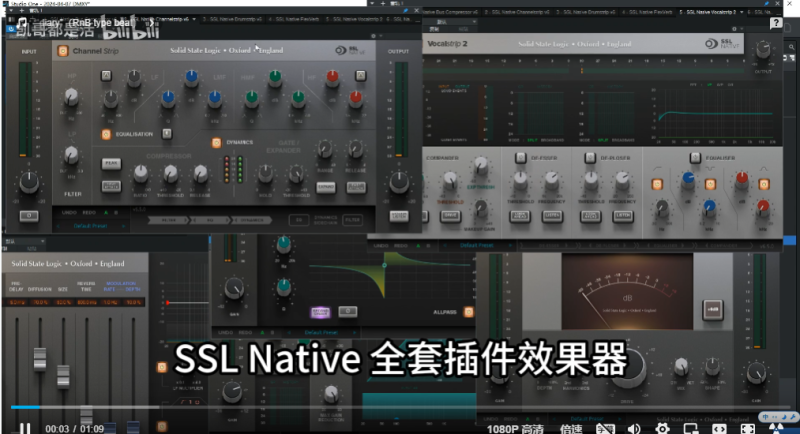The width and height of the screenshot is (800, 434).
Task: Click DE-ESSER LISTEN button
Action: coord(553,216)
